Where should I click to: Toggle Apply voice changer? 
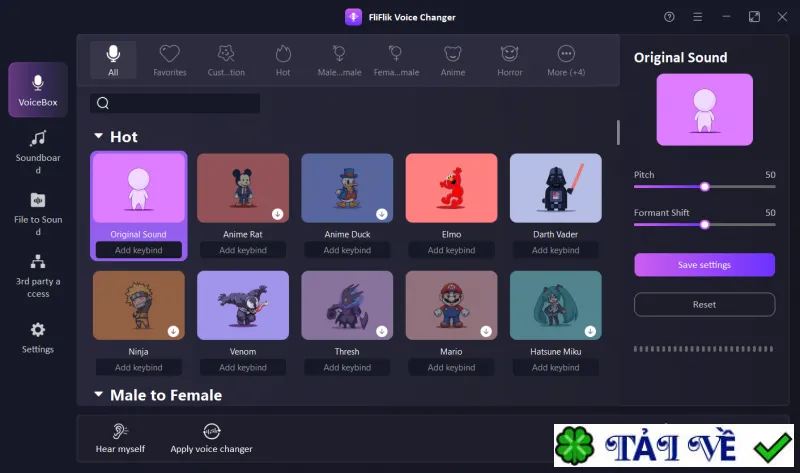211,438
